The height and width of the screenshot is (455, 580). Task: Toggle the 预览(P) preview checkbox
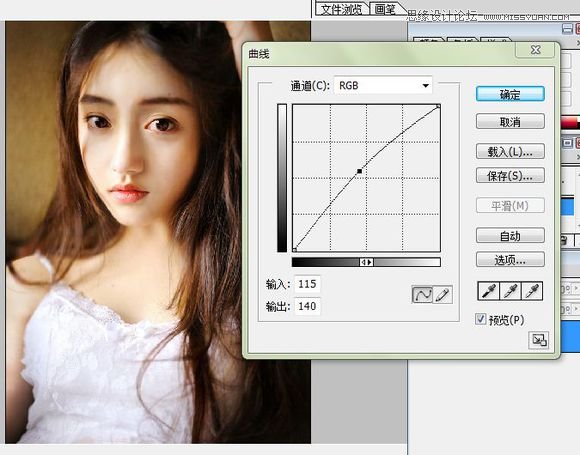(x=480, y=319)
